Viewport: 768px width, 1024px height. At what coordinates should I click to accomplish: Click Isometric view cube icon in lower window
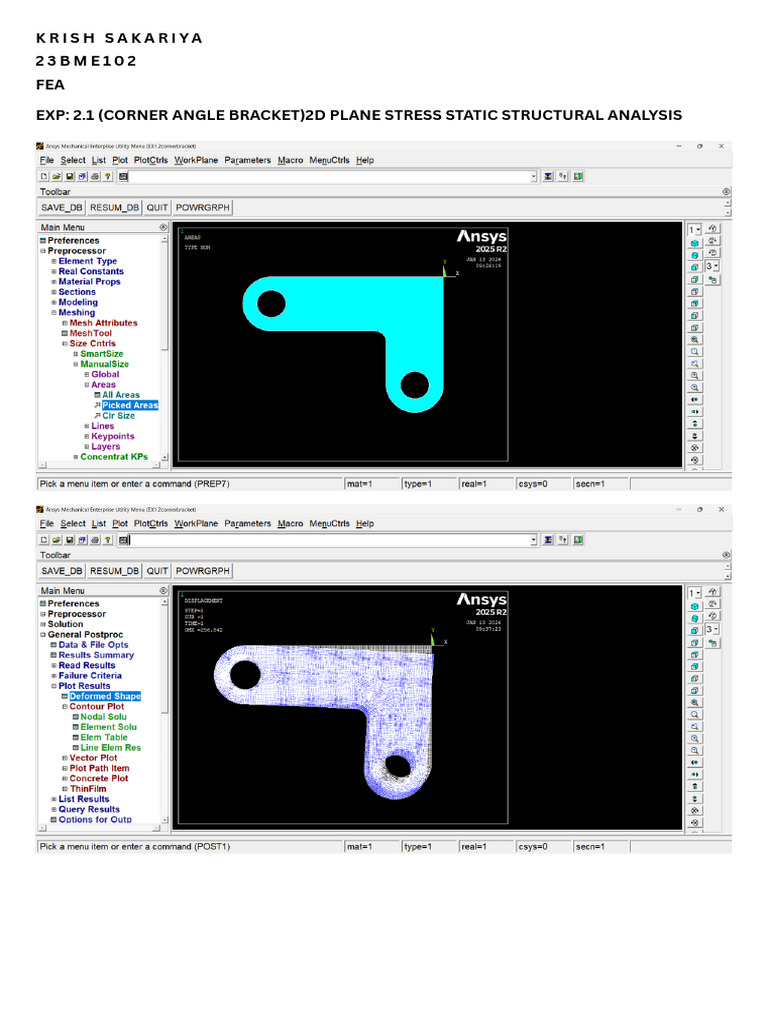pyautogui.click(x=695, y=606)
